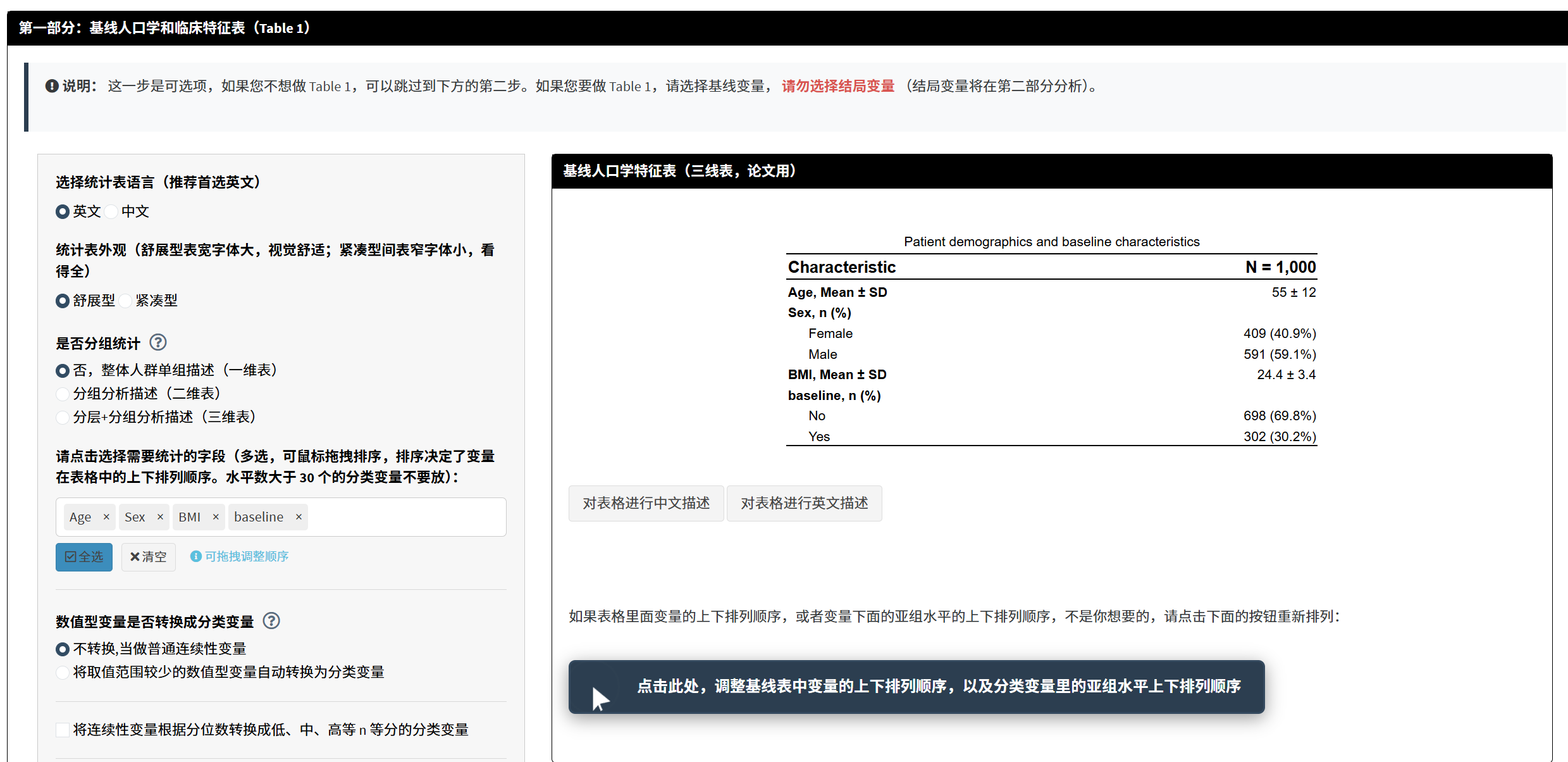The height and width of the screenshot is (762, 1568).
Task: Click help icon beside 数值型变量是否转换成分类变量
Action: (271, 621)
